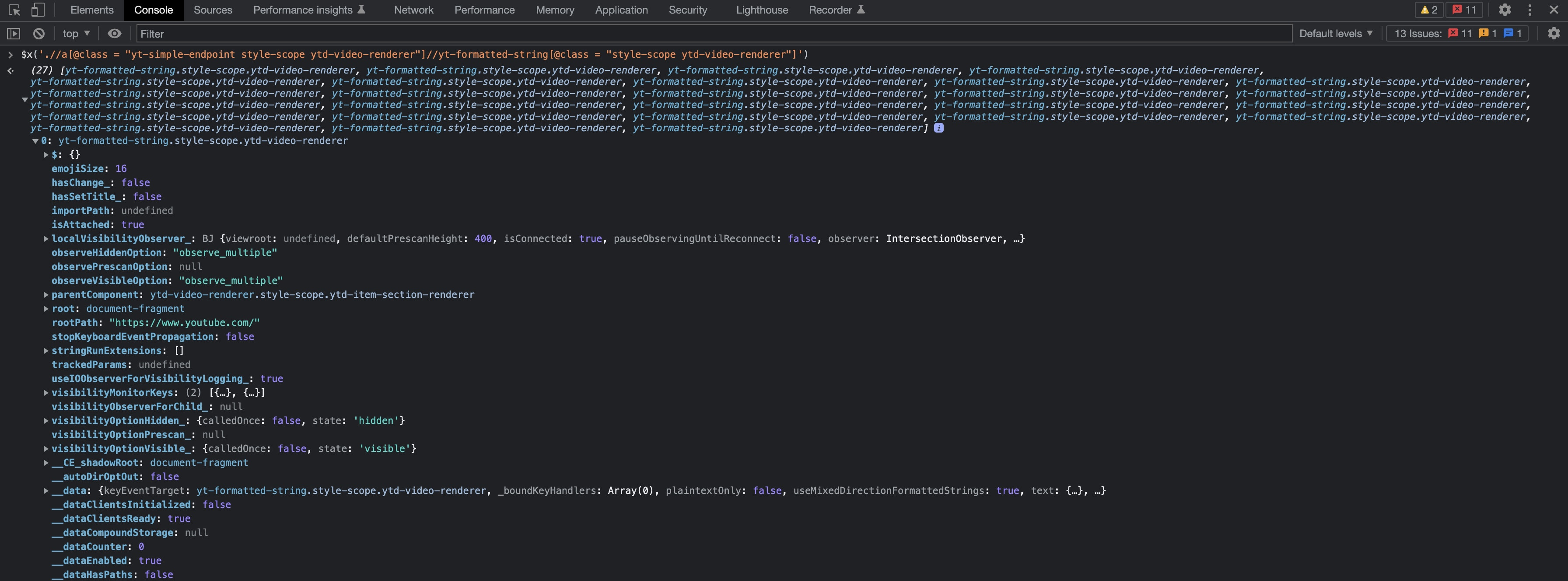Image resolution: width=1568 pixels, height=581 pixels.
Task: Click the errors count badge showing 11
Action: [x=1464, y=10]
